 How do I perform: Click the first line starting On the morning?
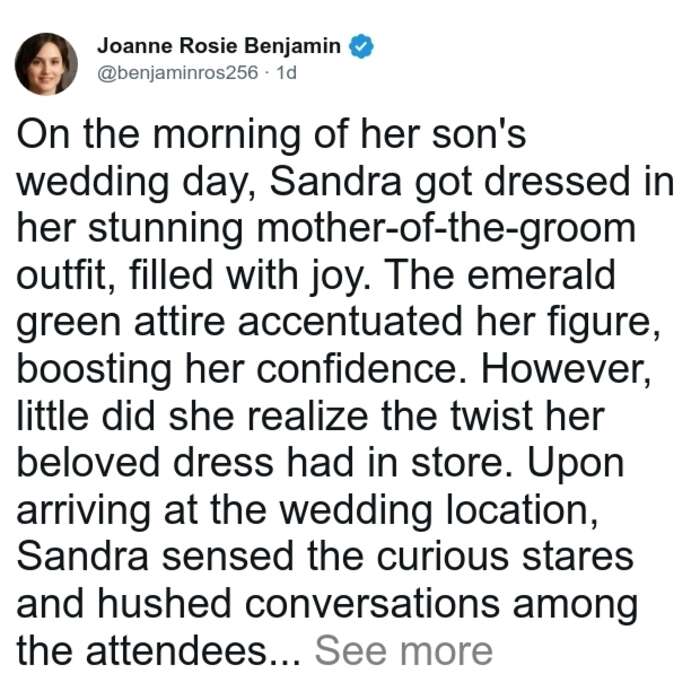point(271,134)
